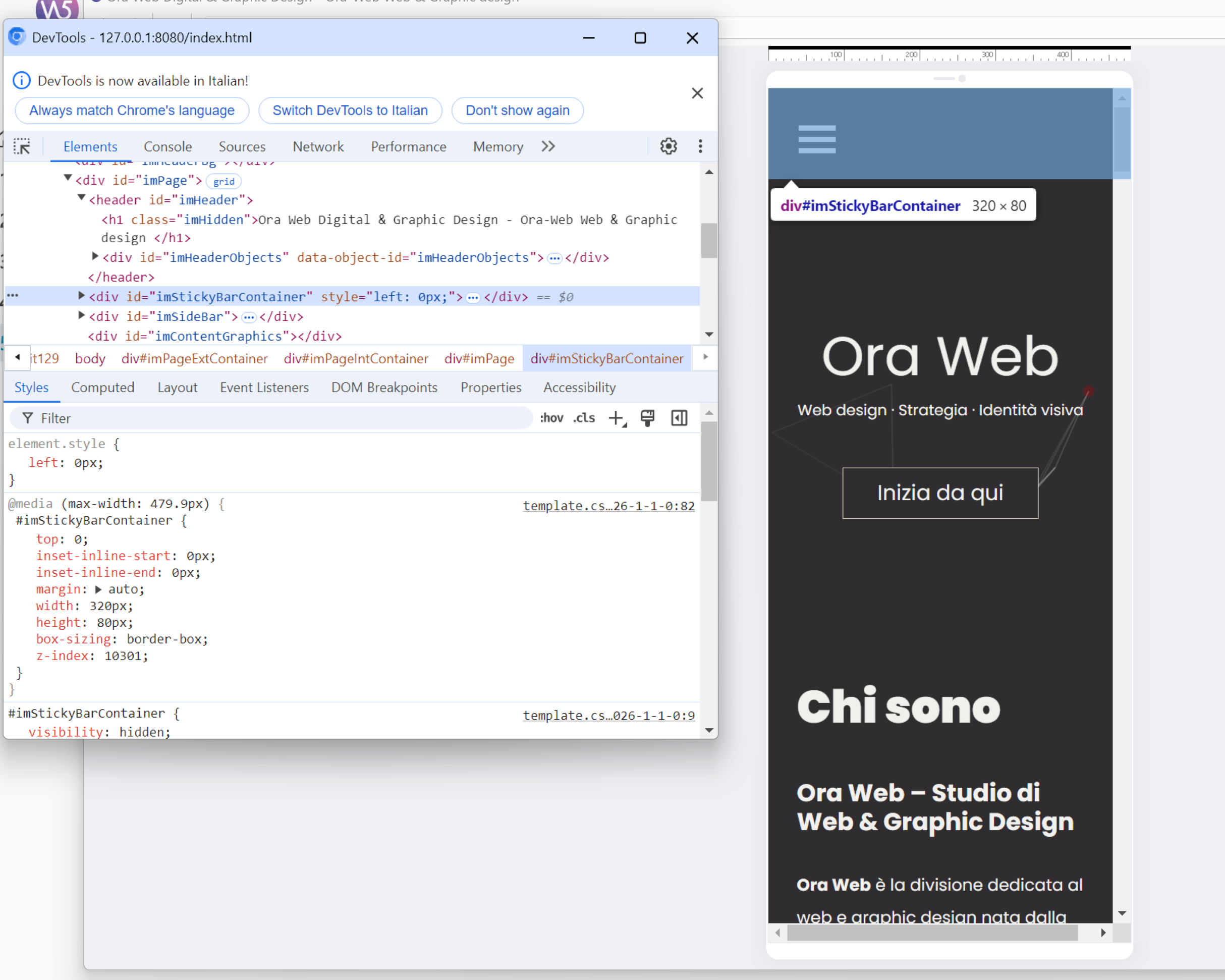
Task: Open the DevTools three-dot customize menu
Action: pos(700,147)
